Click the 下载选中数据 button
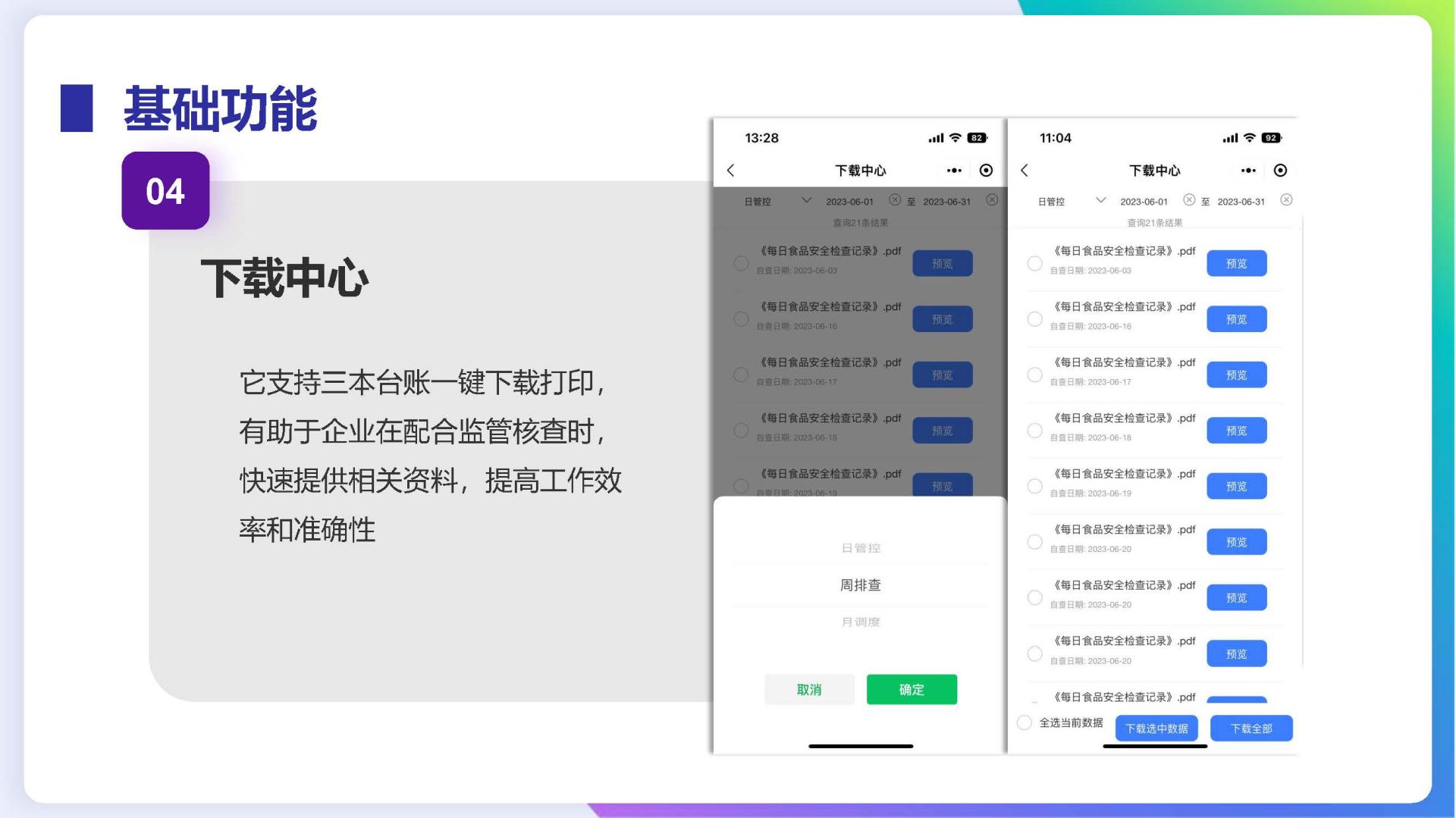This screenshot has height=818, width=1456. coord(1156,729)
